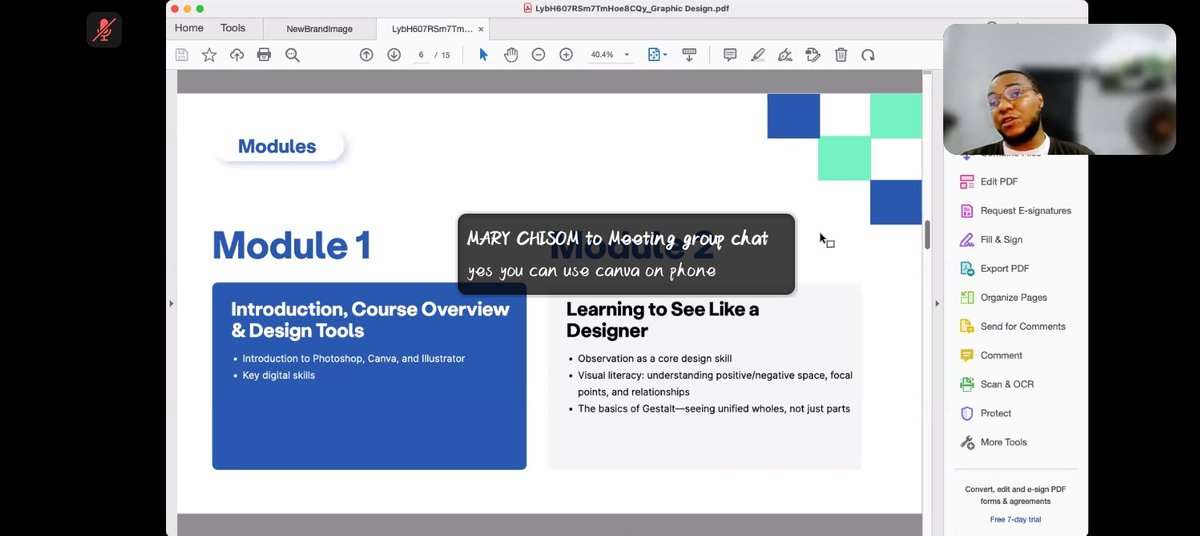Screen dimensions: 1200x536
Task: Upload the file via cloud icon
Action: 237,55
